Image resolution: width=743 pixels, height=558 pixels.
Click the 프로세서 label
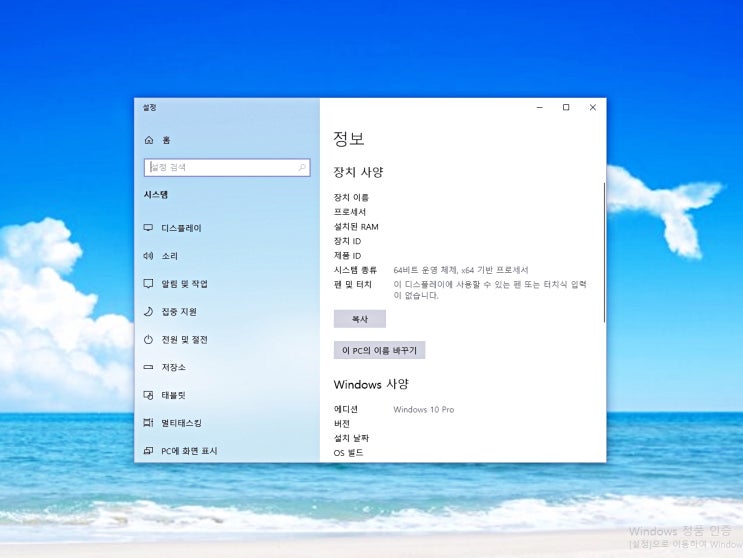tap(350, 212)
